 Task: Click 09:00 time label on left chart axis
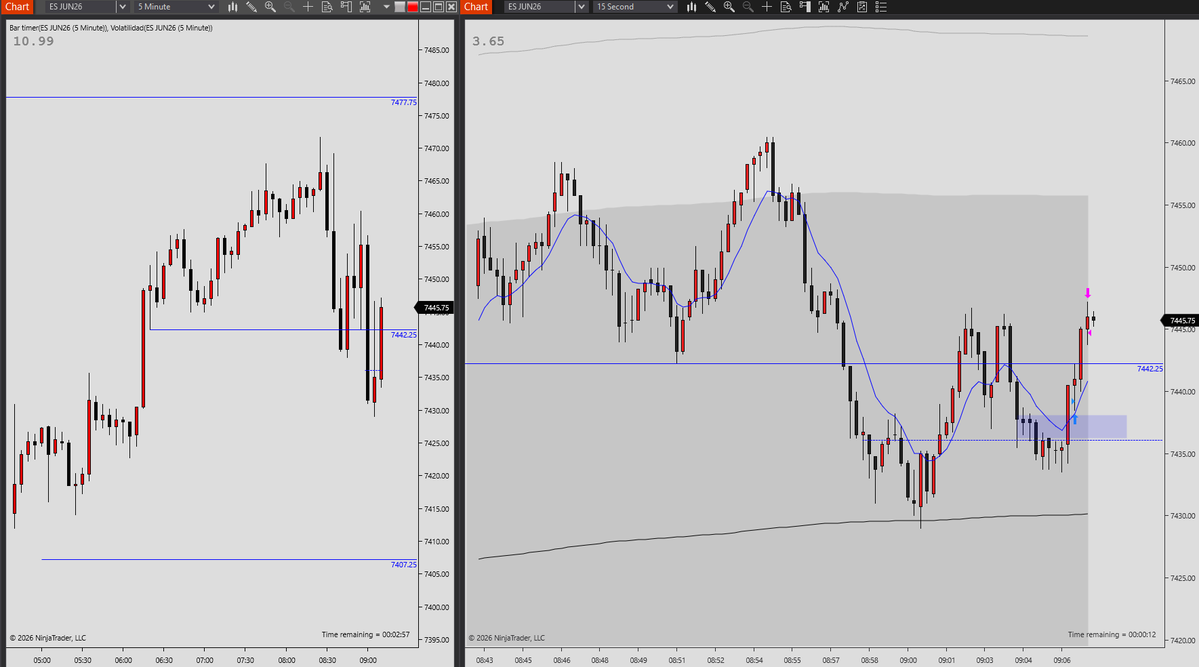[x=368, y=660]
